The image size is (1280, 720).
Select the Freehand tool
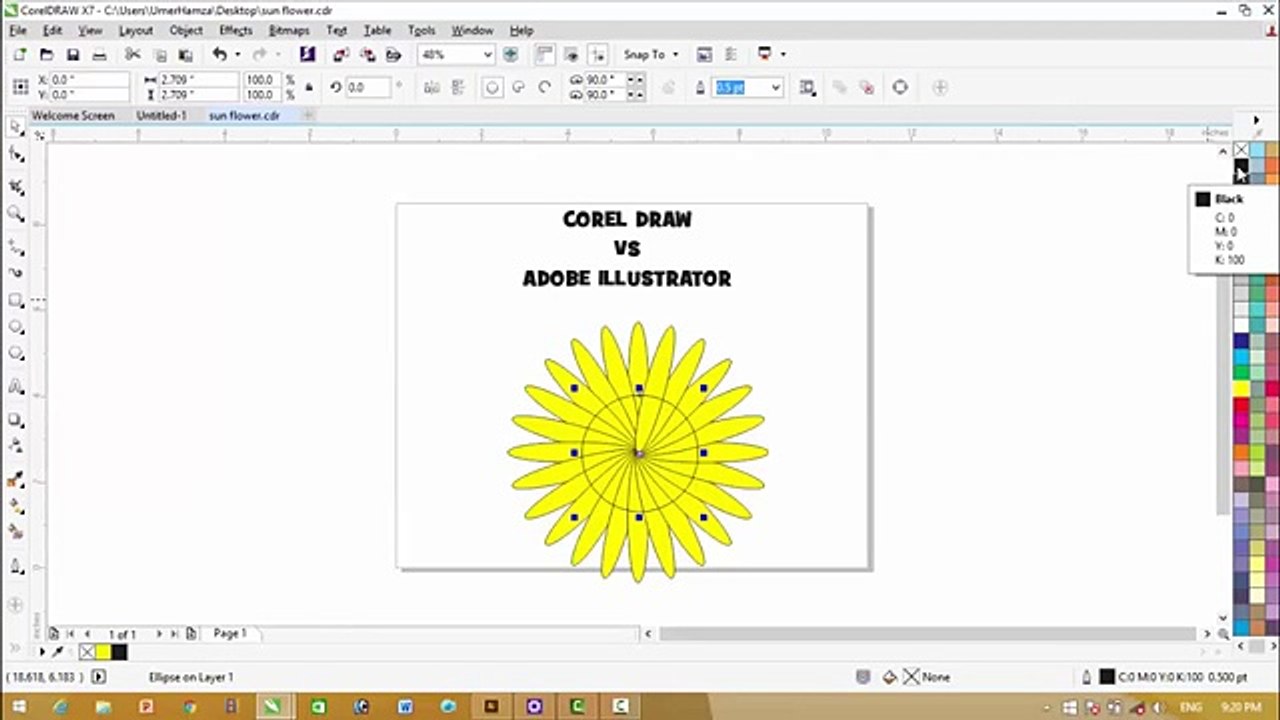coord(16,245)
